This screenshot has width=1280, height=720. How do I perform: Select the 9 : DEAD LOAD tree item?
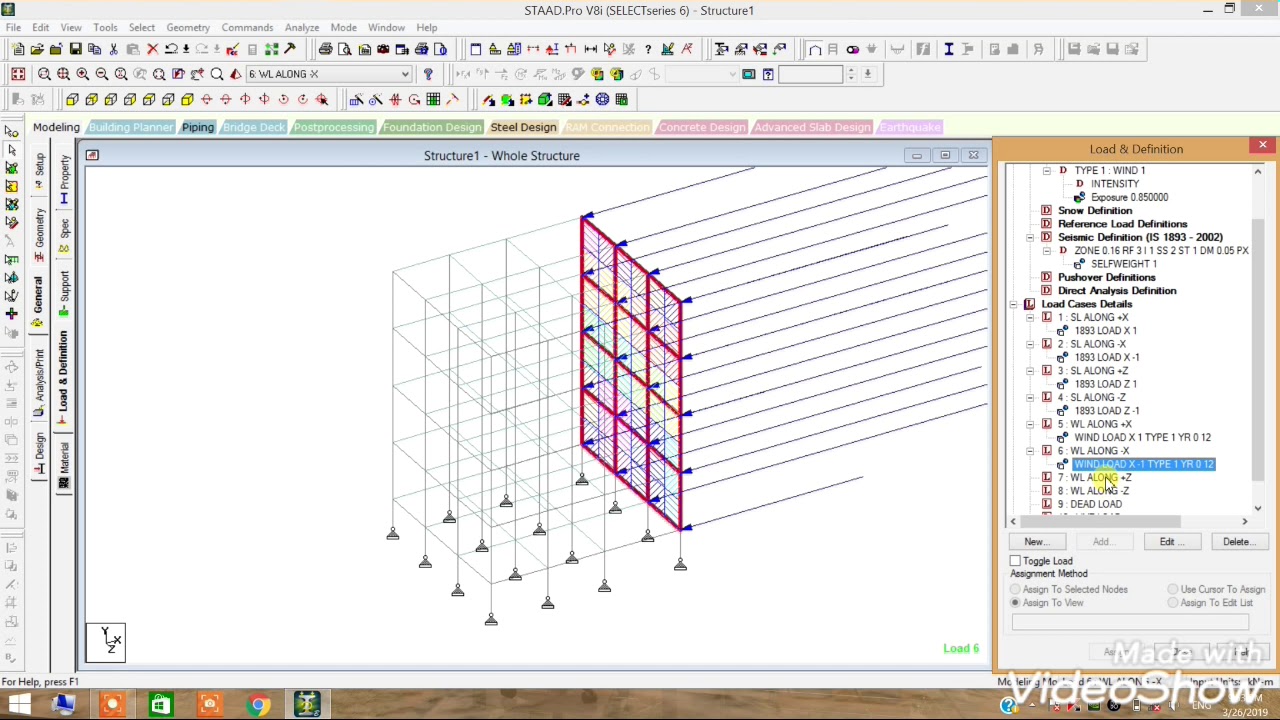pos(1090,504)
